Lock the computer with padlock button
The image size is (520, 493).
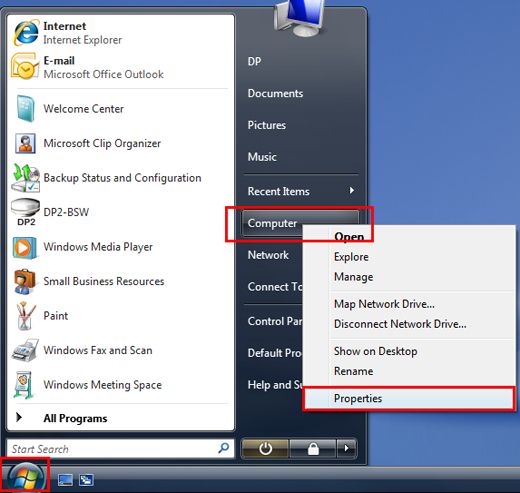pyautogui.click(x=313, y=449)
